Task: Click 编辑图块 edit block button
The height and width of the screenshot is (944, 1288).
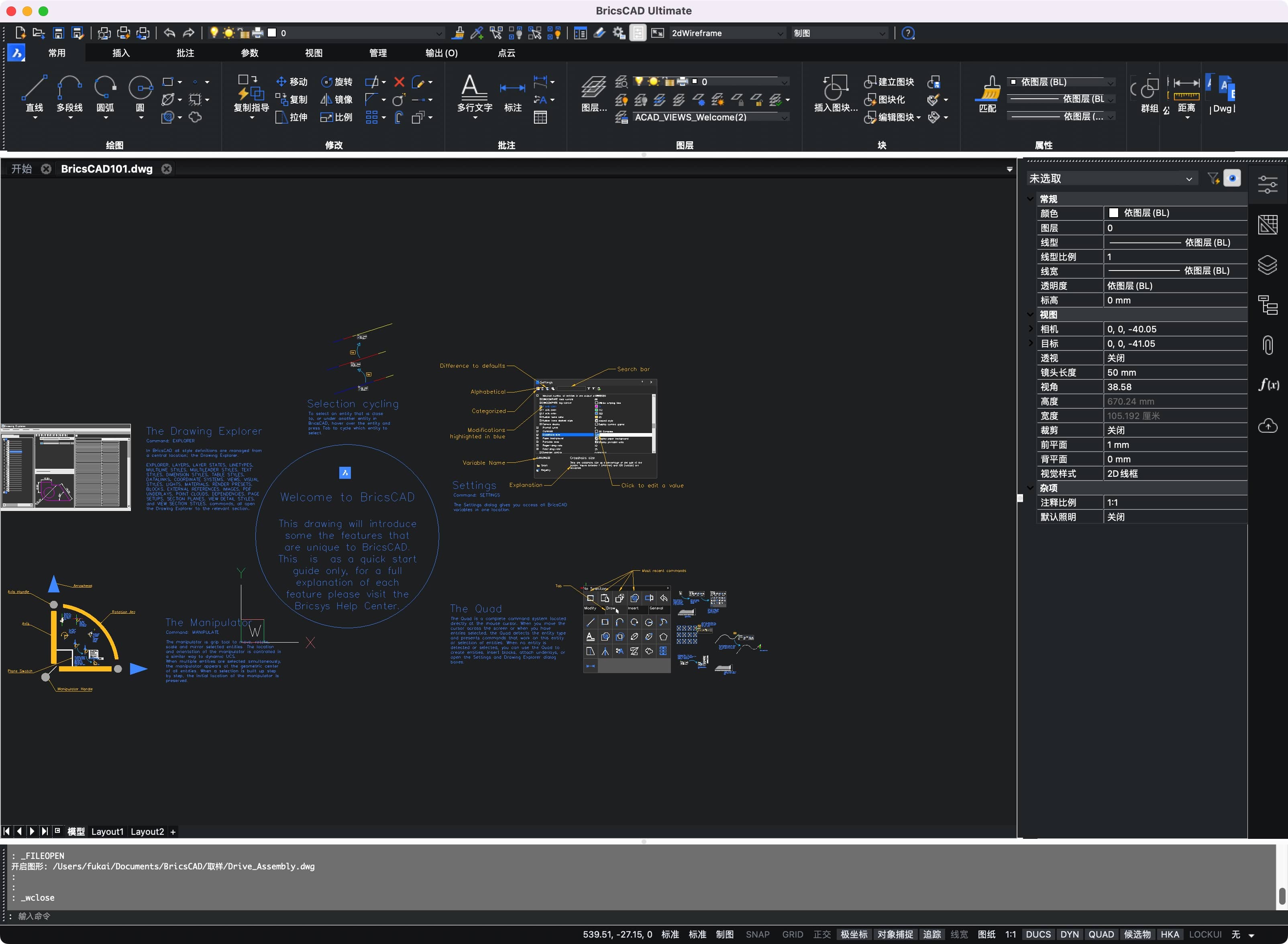Action: [x=892, y=117]
